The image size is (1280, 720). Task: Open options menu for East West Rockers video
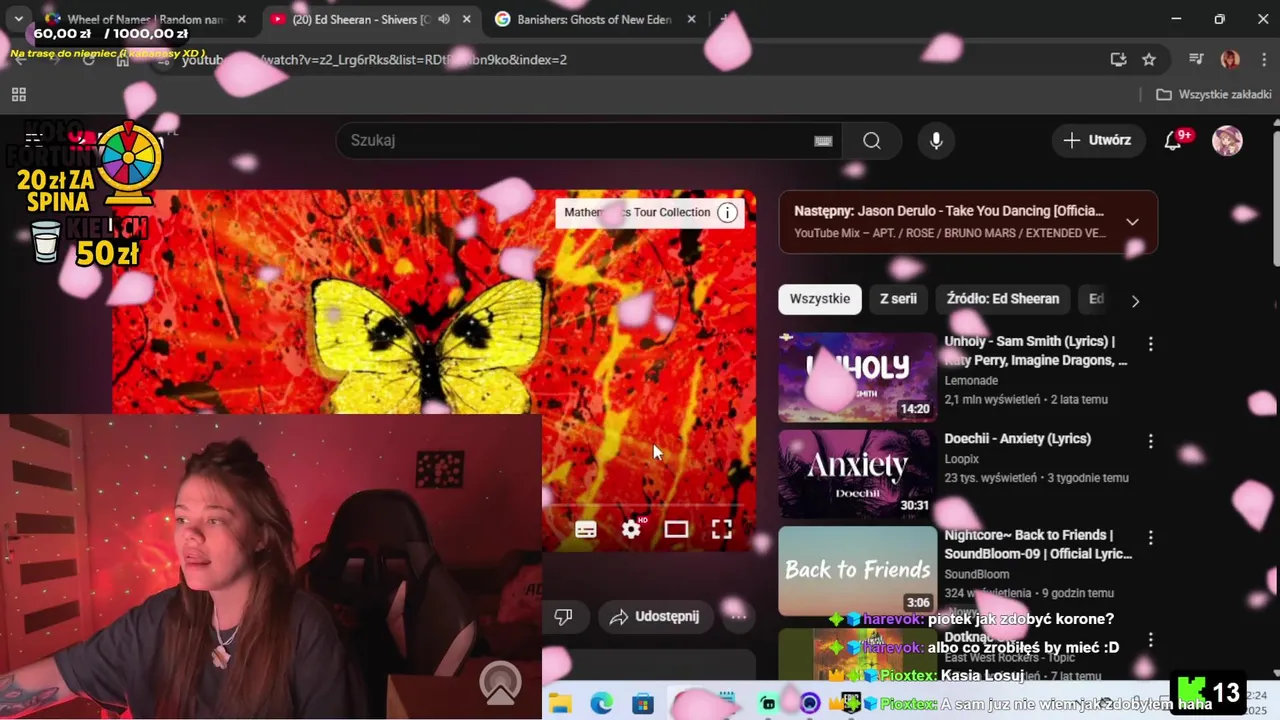point(1150,639)
